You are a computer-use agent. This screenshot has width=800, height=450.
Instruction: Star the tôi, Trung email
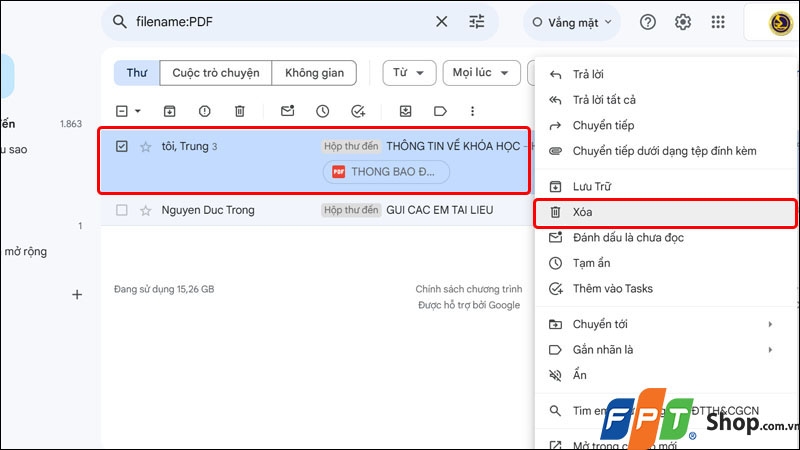[x=145, y=147]
